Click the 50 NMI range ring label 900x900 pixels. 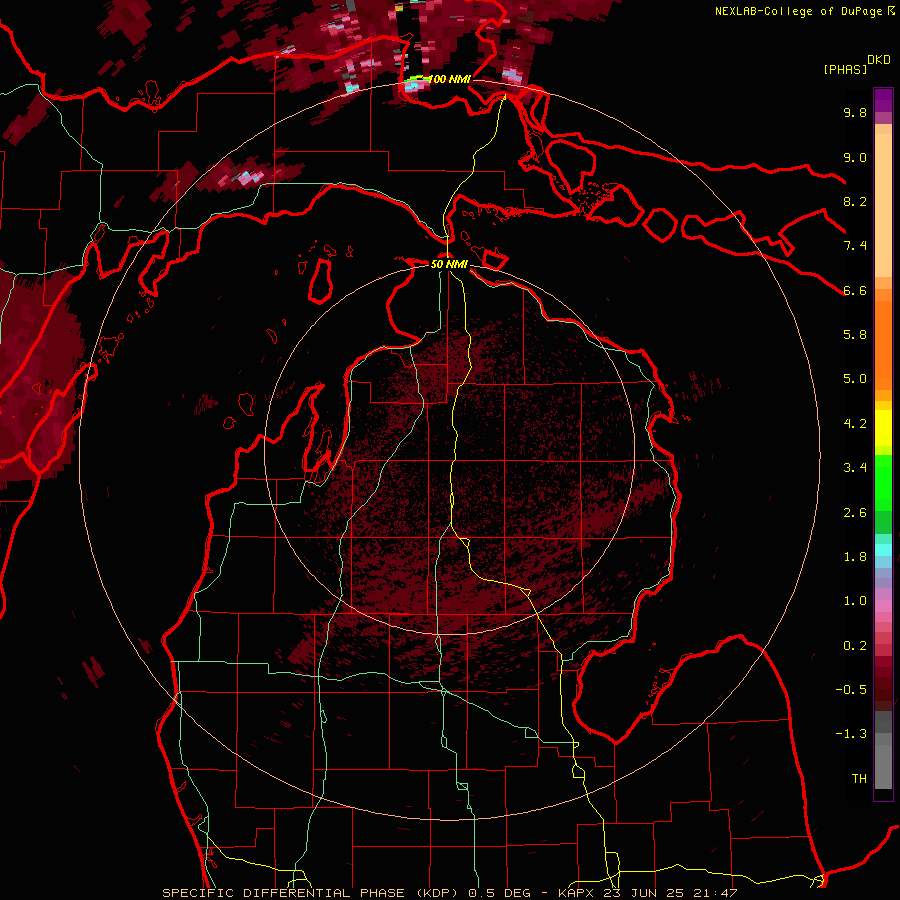[x=449, y=264]
